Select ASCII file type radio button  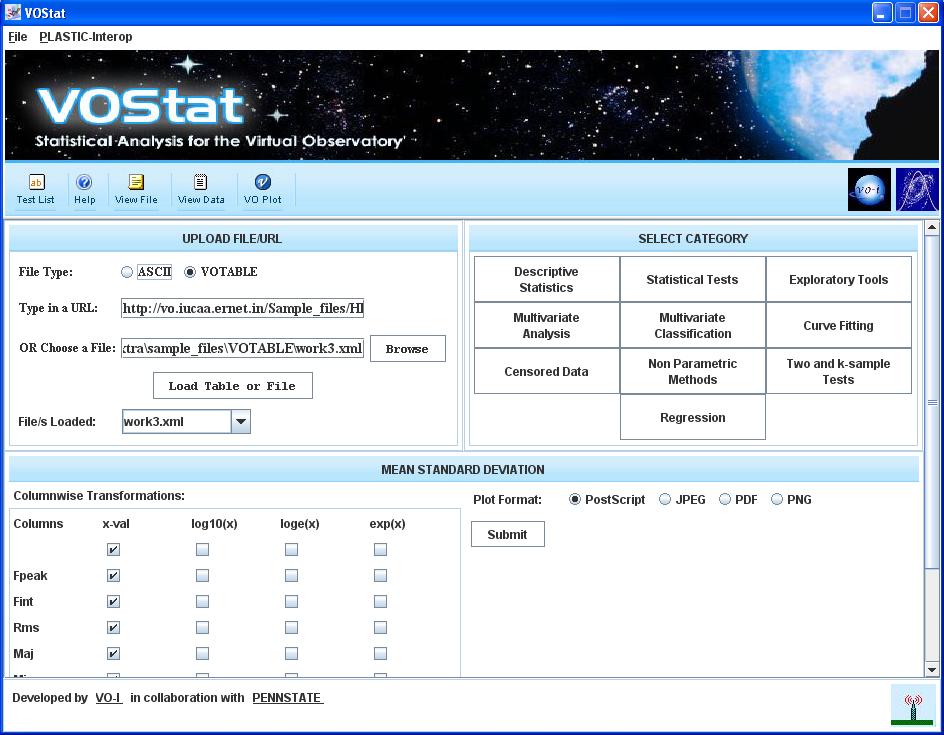[126, 272]
